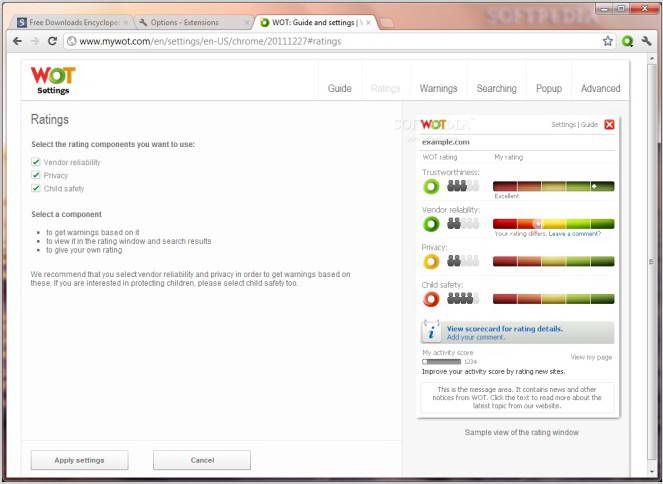This screenshot has height=484, width=663.
Task: Click Sample view of the rating window caption
Action: point(521,432)
